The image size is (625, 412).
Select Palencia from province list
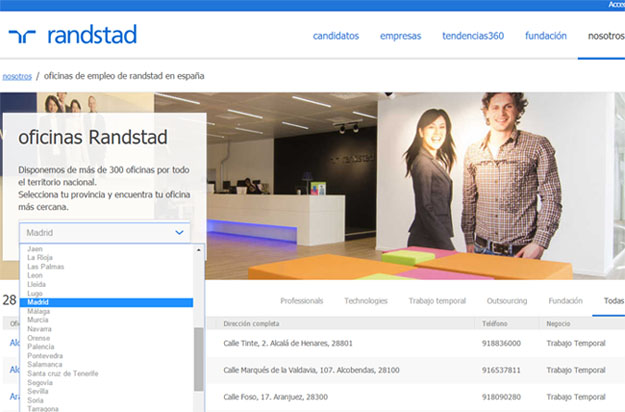[41, 347]
